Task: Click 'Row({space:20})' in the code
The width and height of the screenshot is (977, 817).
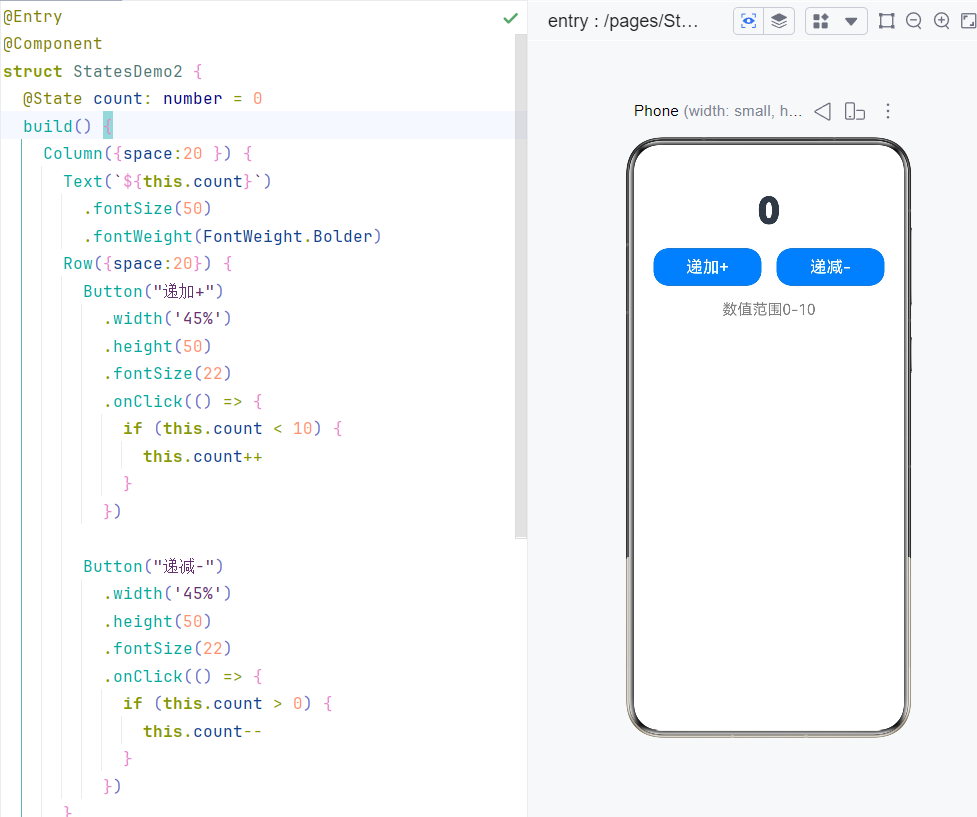Action: [x=137, y=264]
